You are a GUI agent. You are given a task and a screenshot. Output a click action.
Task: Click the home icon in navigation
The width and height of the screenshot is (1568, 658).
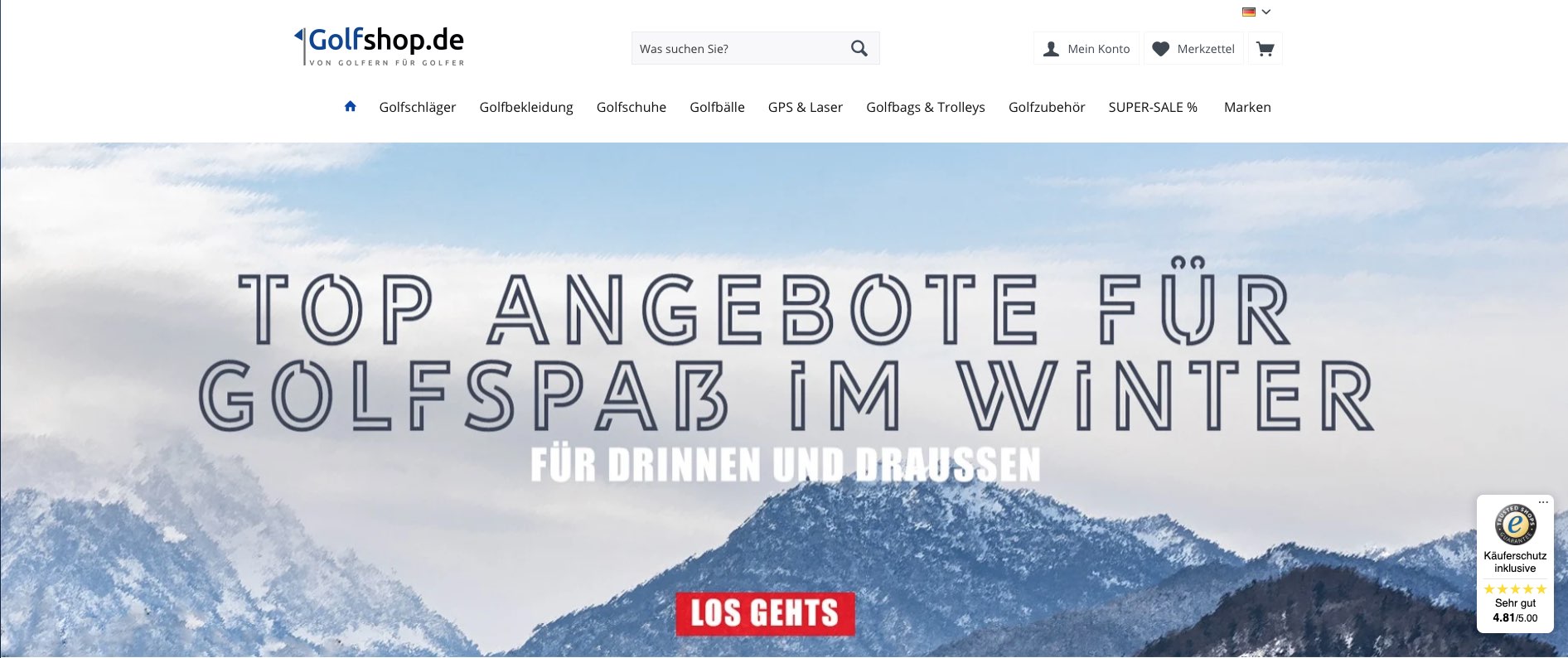tap(351, 106)
